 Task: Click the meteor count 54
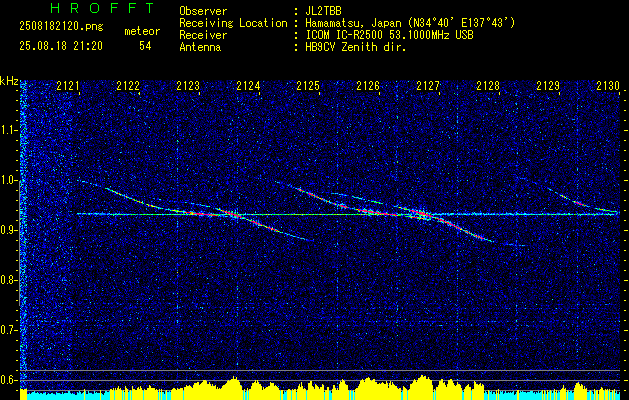[x=145, y=46]
